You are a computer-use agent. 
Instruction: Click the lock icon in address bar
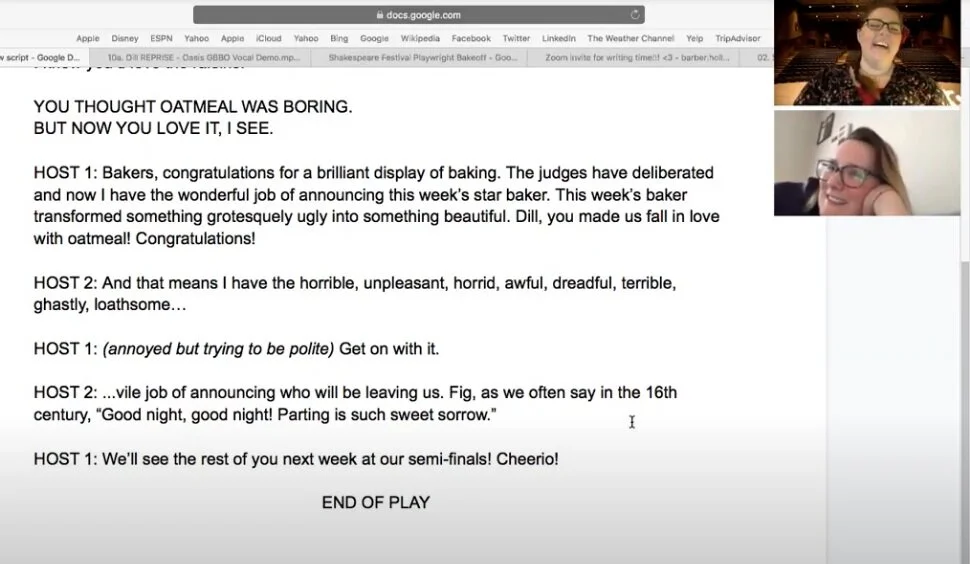pos(380,15)
